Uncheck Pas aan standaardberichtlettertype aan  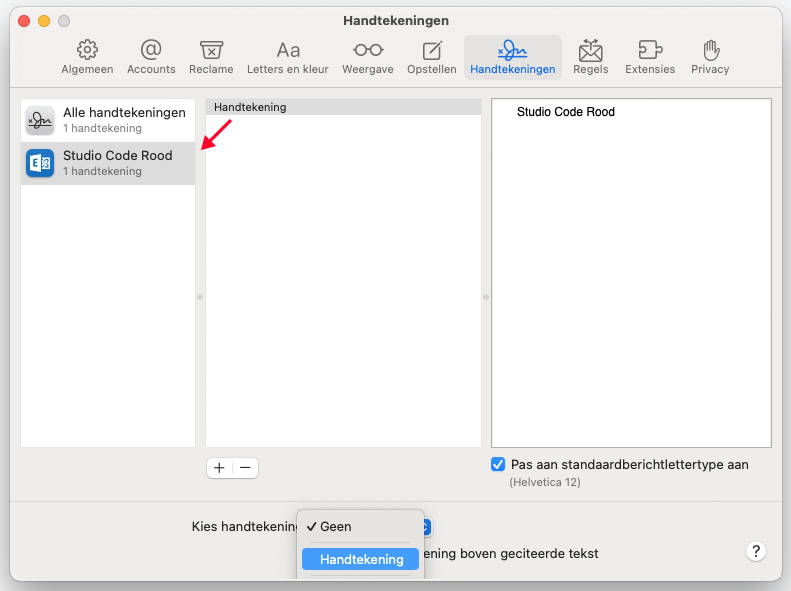498,465
